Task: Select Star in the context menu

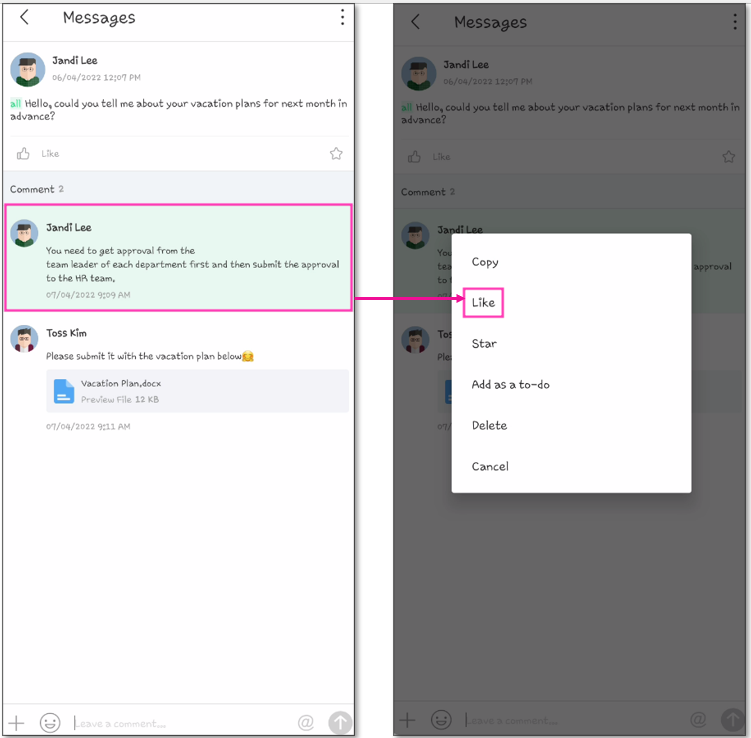Action: coord(484,344)
